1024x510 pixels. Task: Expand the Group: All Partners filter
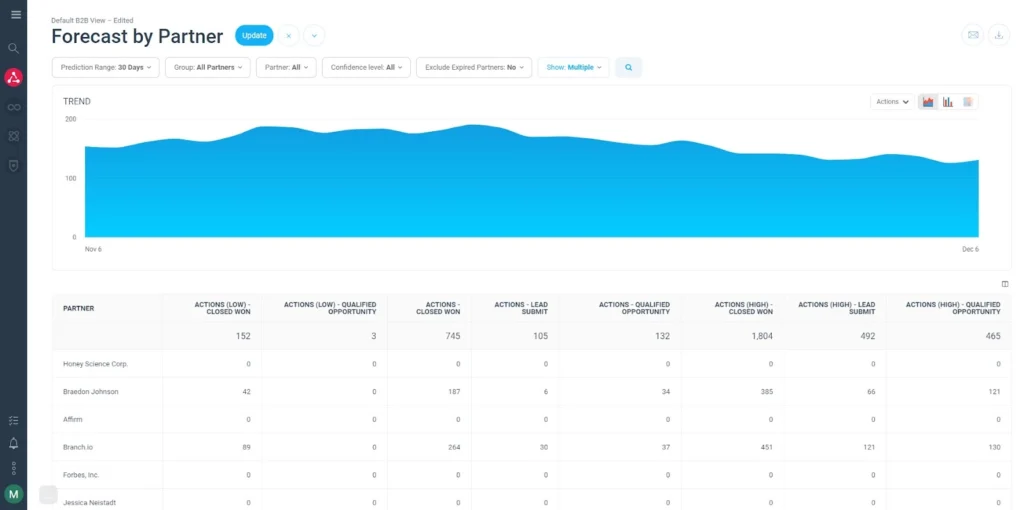point(207,68)
